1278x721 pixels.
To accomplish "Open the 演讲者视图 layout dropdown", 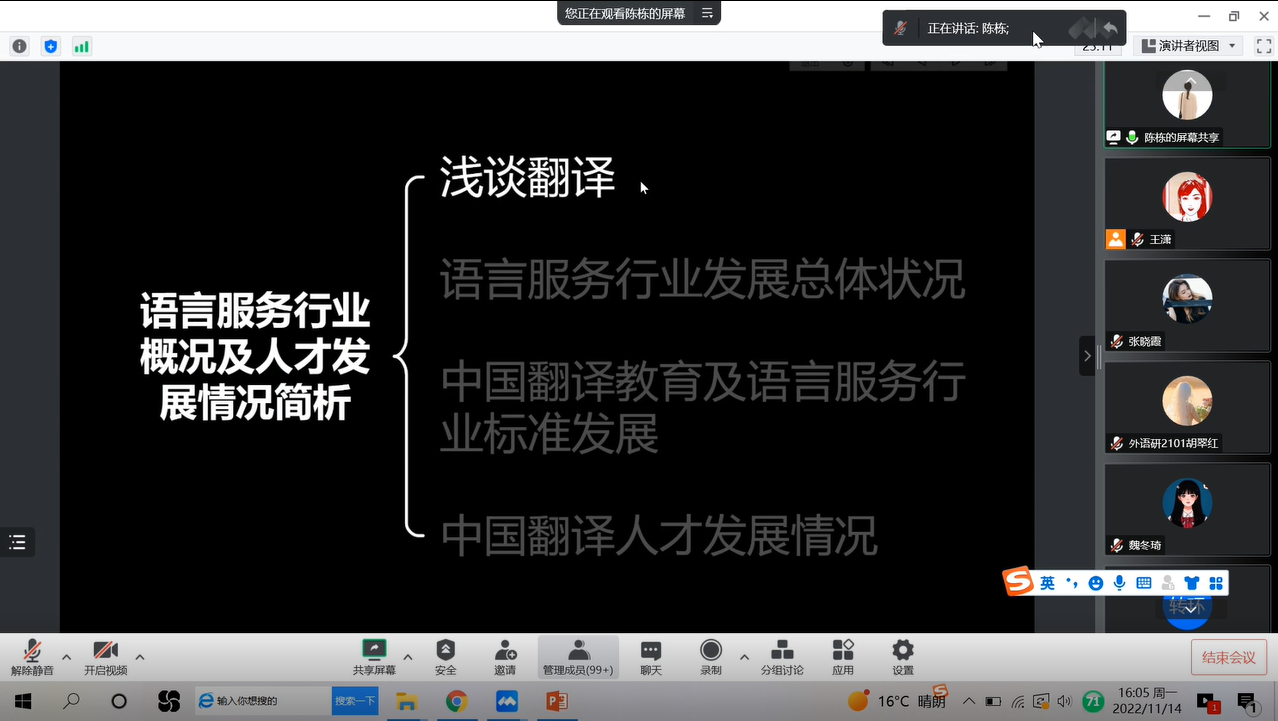I will tap(1189, 46).
